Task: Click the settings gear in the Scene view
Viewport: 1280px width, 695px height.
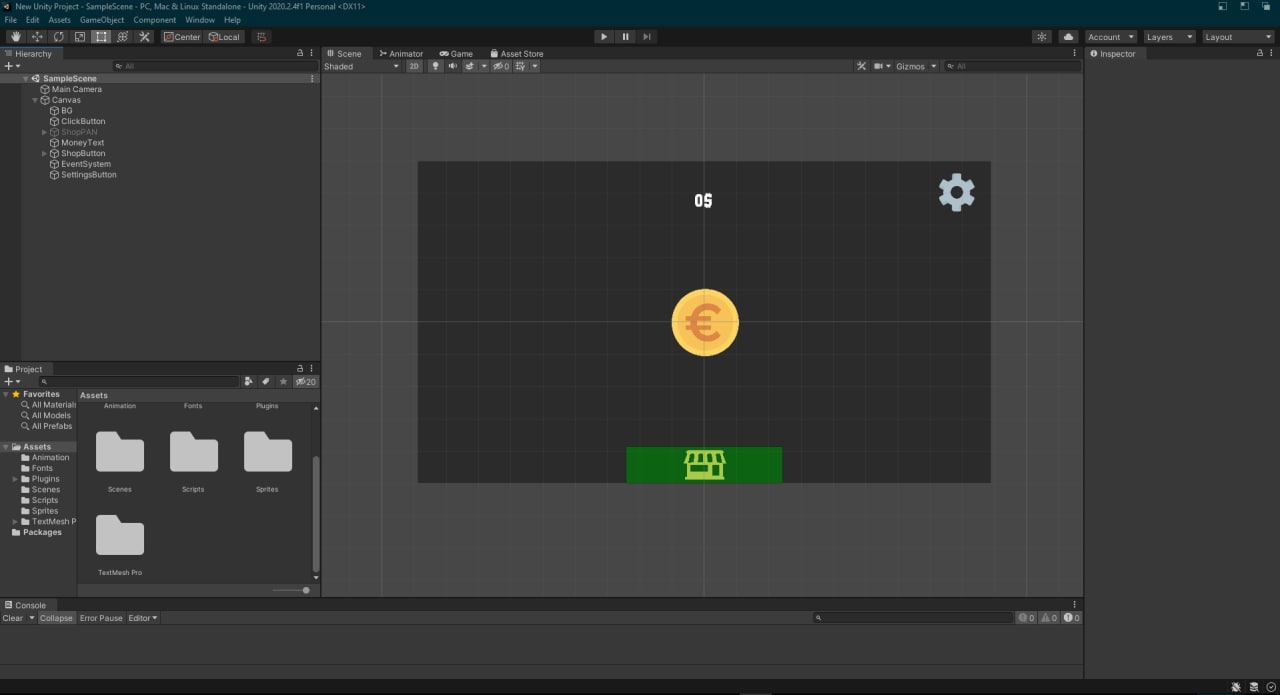Action: click(x=956, y=192)
